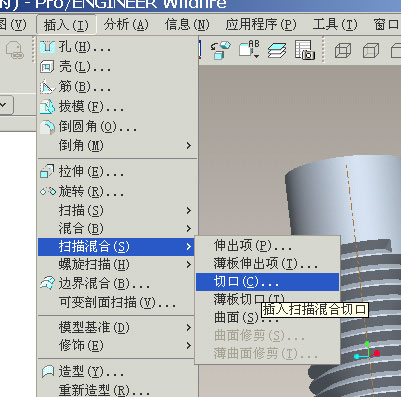401x397 pixels.
Task: Expand the 螺旋扫描(H) submenu
Action: click(117, 265)
